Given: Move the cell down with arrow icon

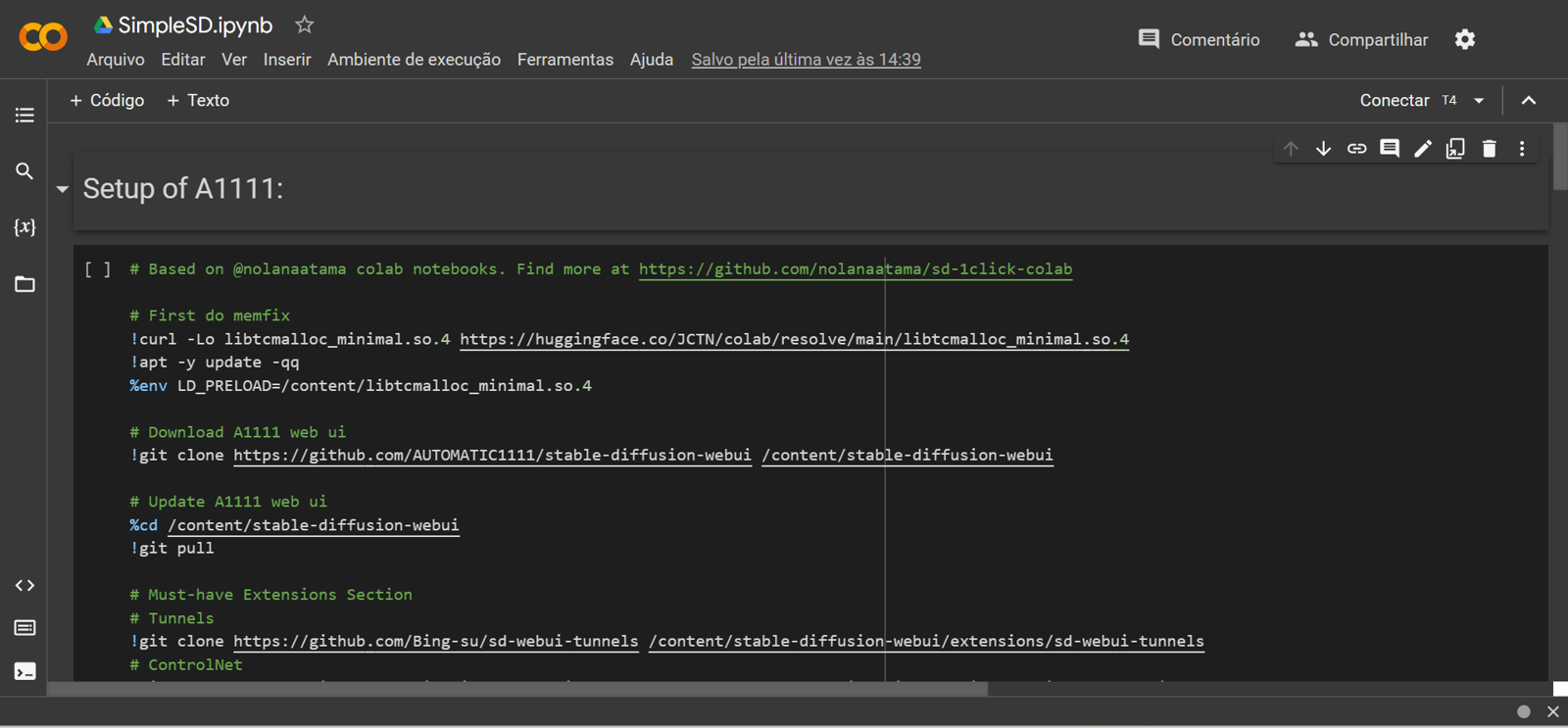Looking at the screenshot, I should point(1324,149).
